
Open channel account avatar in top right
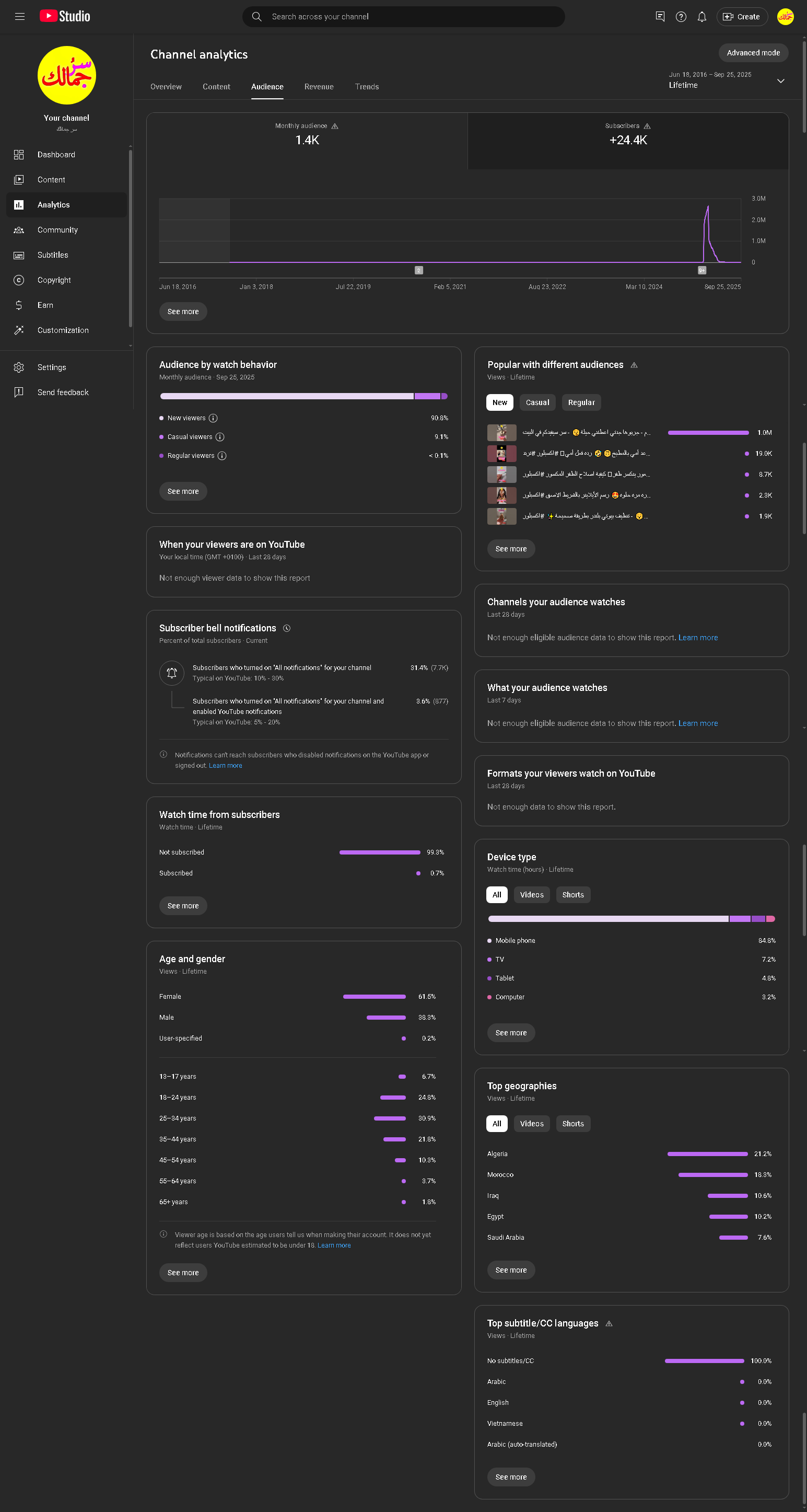785,16
